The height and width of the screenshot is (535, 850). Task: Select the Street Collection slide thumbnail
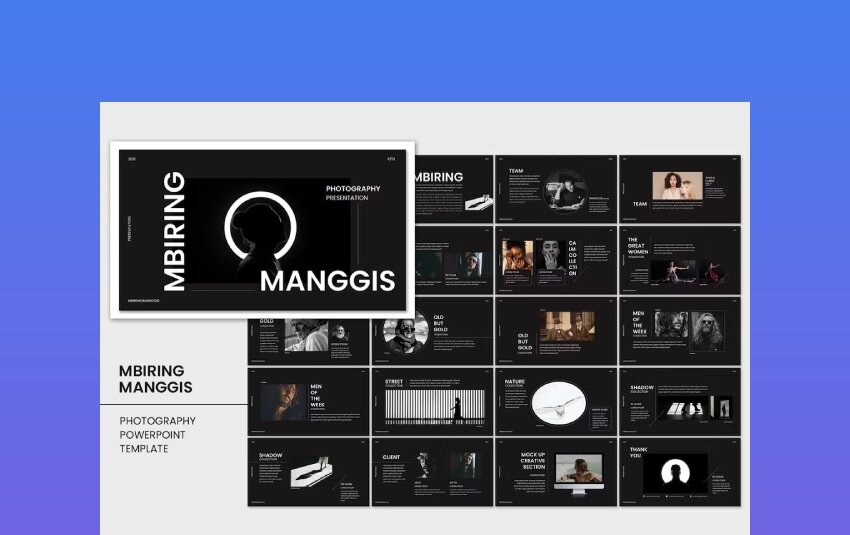pyautogui.click(x=432, y=401)
